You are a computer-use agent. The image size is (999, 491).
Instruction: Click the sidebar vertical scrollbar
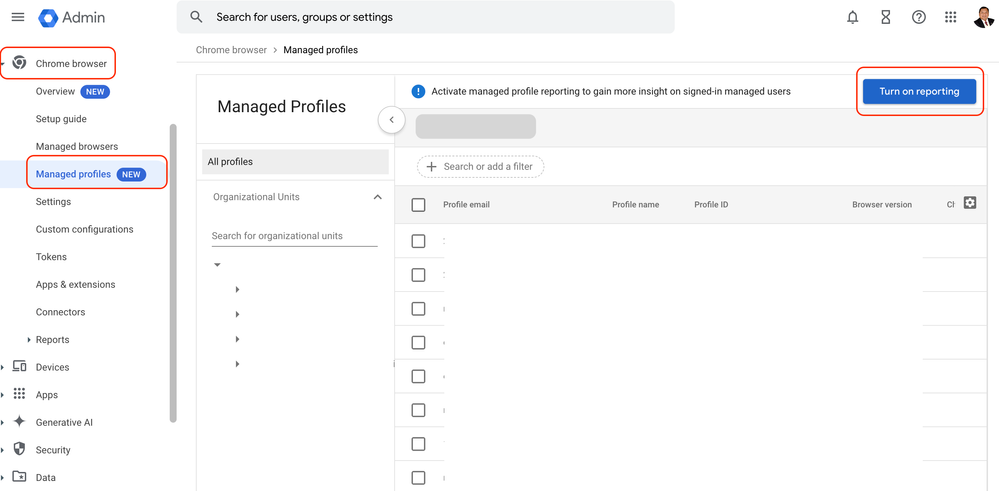click(x=173, y=273)
